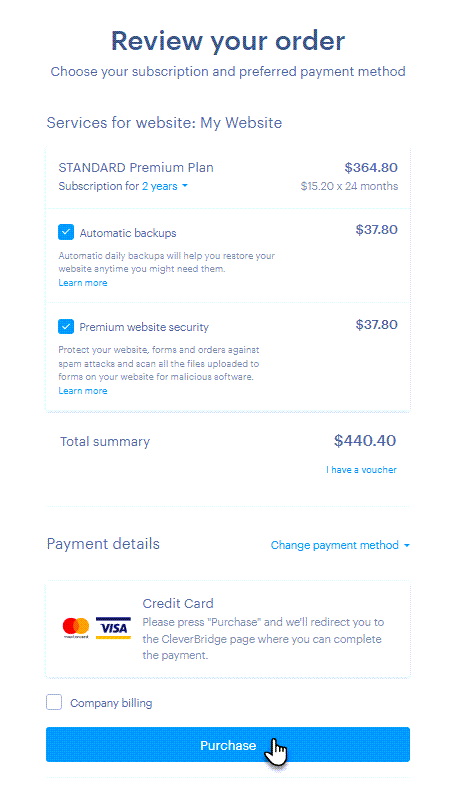This screenshot has height=789, width=455.
Task: Click the $440.40 total amount
Action: 365,441
